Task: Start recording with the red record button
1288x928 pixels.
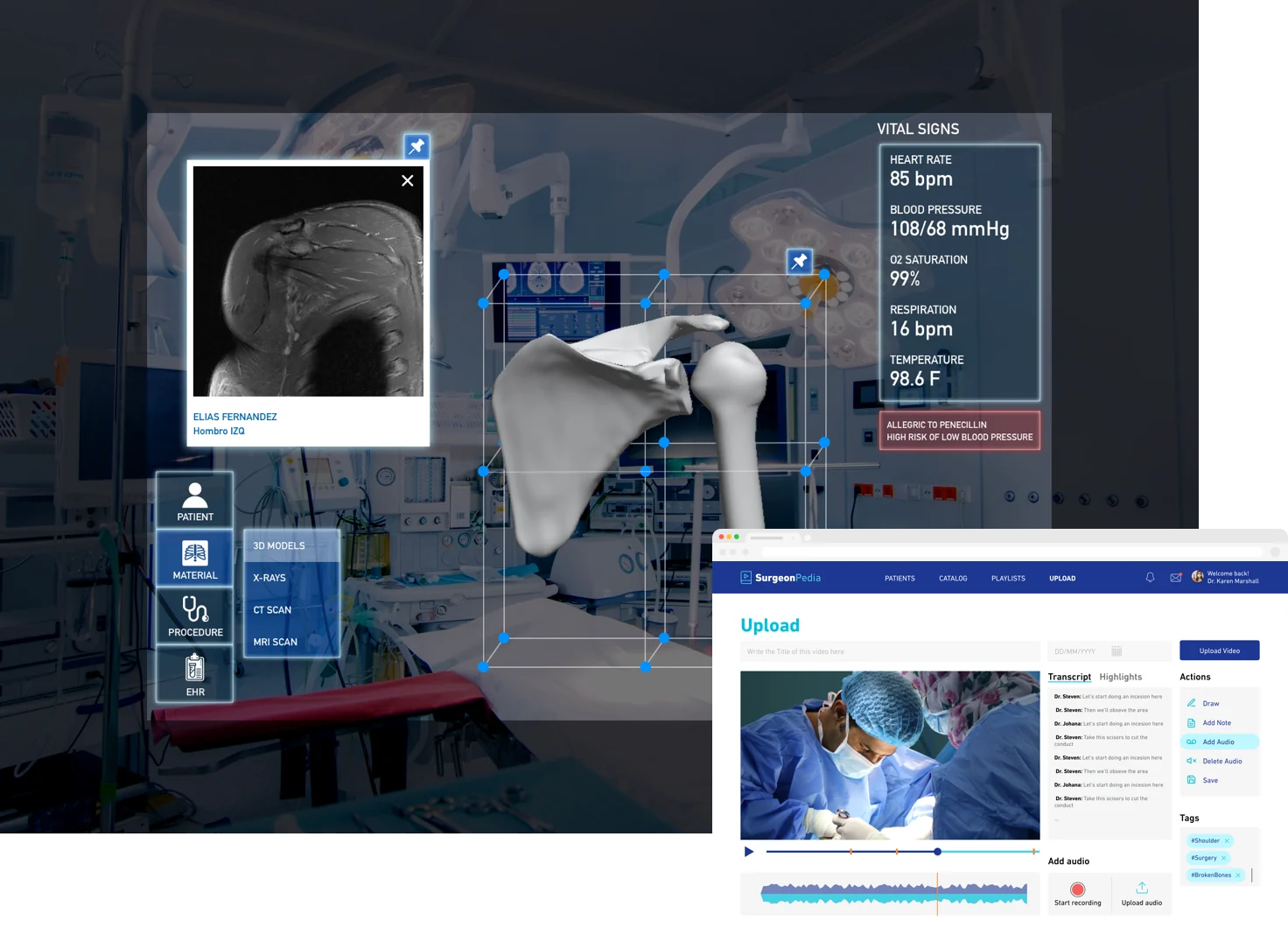Action: 1078,889
